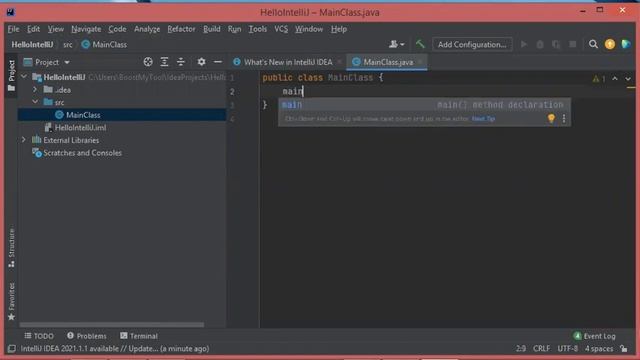Click the Build Project hammer icon

pyautogui.click(x=420, y=44)
